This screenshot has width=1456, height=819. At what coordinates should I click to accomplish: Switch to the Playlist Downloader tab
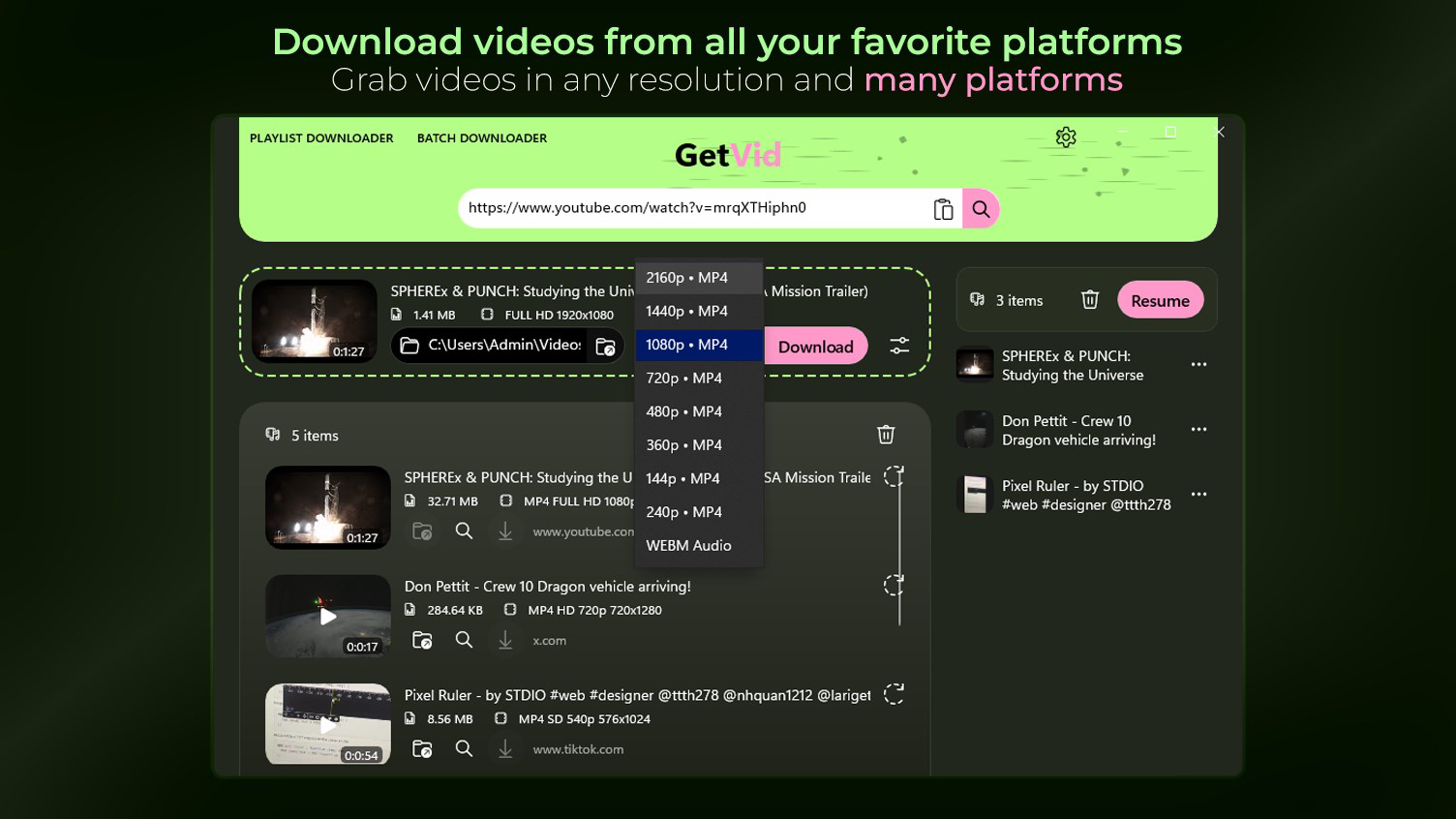click(321, 137)
